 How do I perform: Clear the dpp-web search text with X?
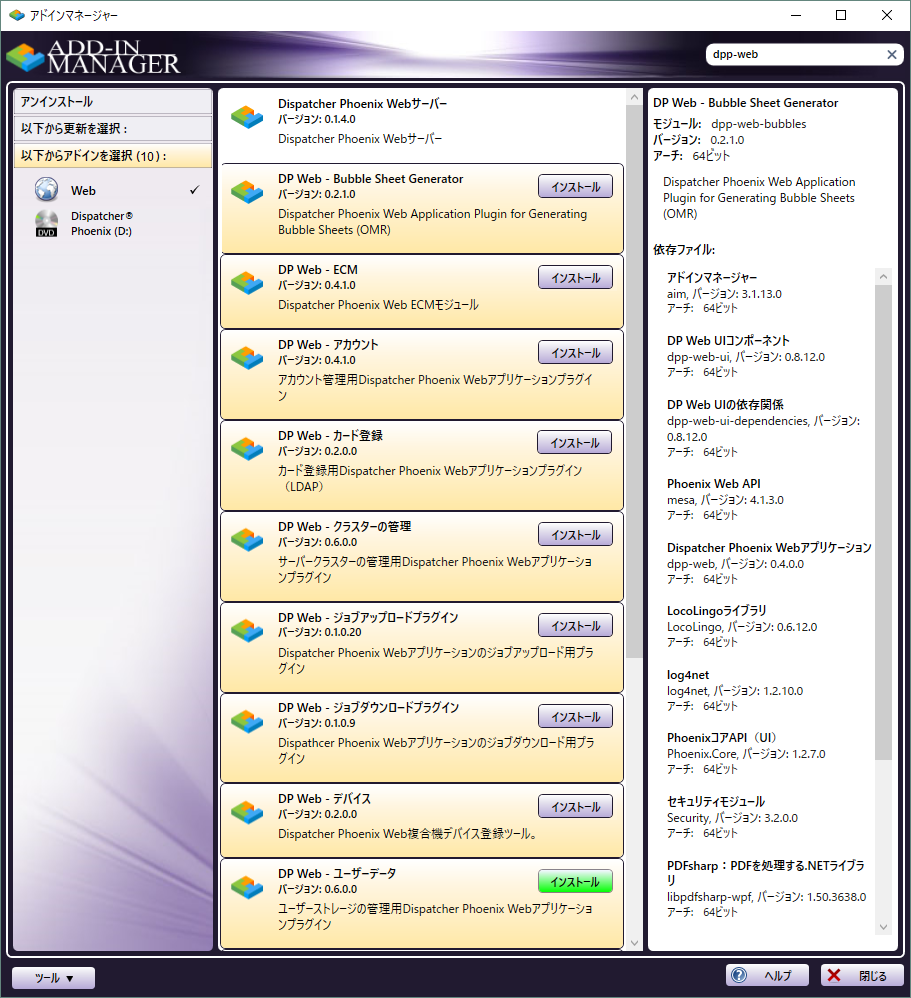tap(892, 55)
